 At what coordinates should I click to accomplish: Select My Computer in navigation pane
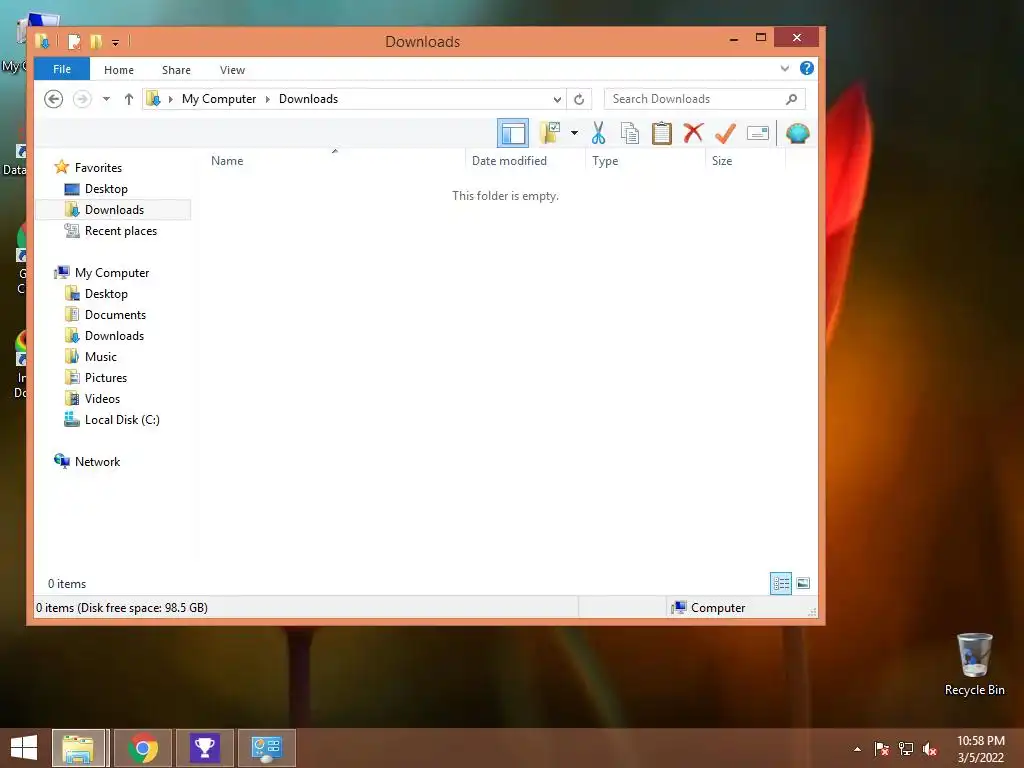[x=112, y=273]
